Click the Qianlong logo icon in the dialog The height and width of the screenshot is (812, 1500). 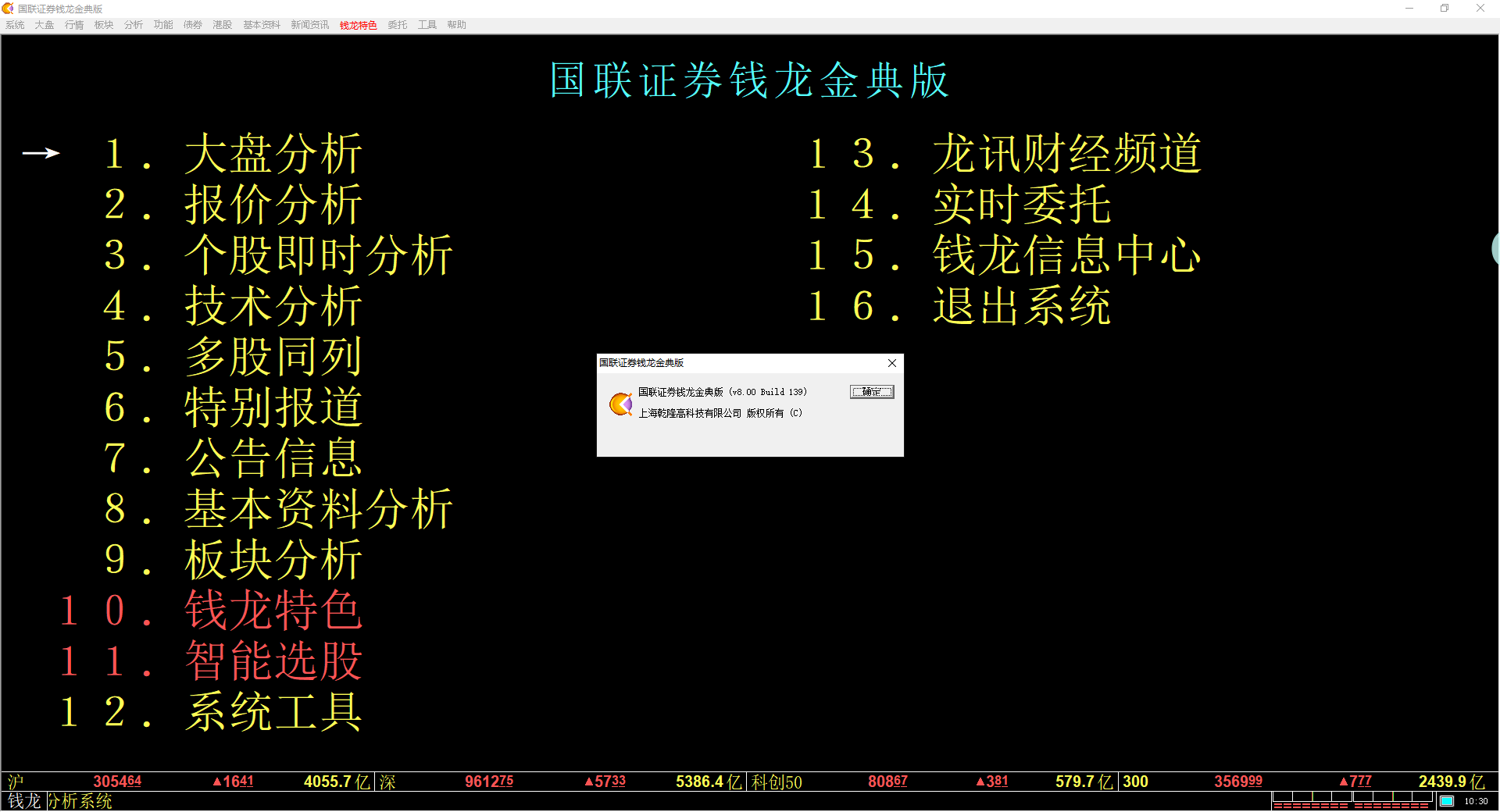(x=621, y=404)
